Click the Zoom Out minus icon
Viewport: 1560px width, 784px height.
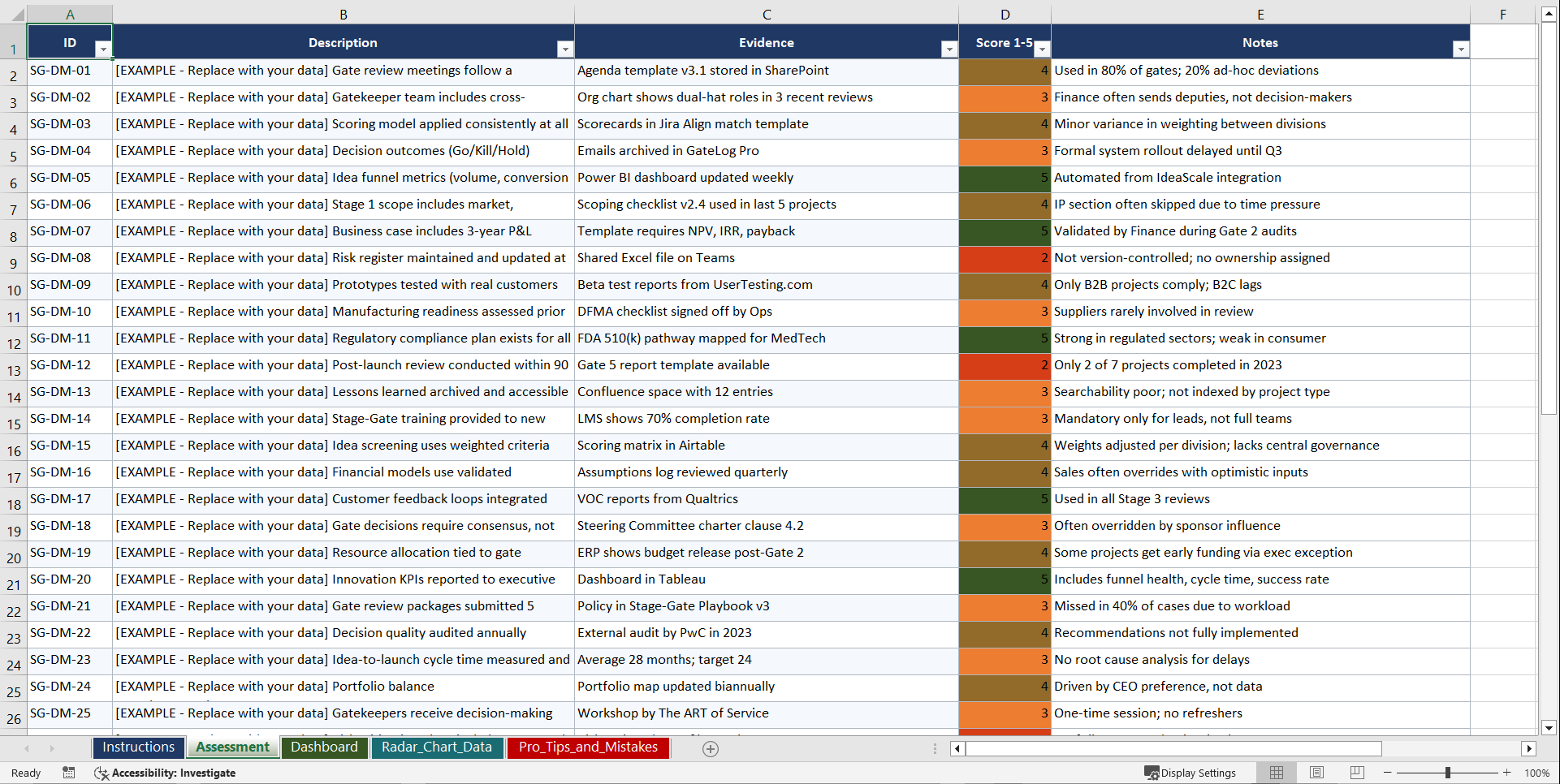(1387, 773)
